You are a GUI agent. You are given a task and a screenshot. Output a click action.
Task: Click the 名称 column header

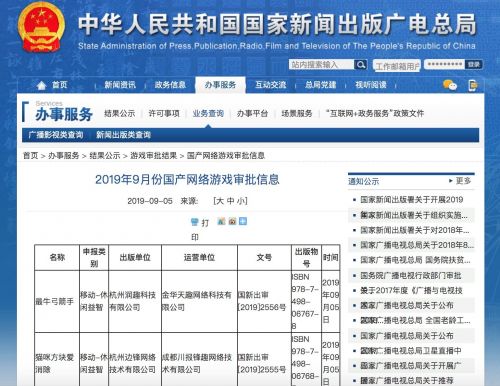pos(57,257)
